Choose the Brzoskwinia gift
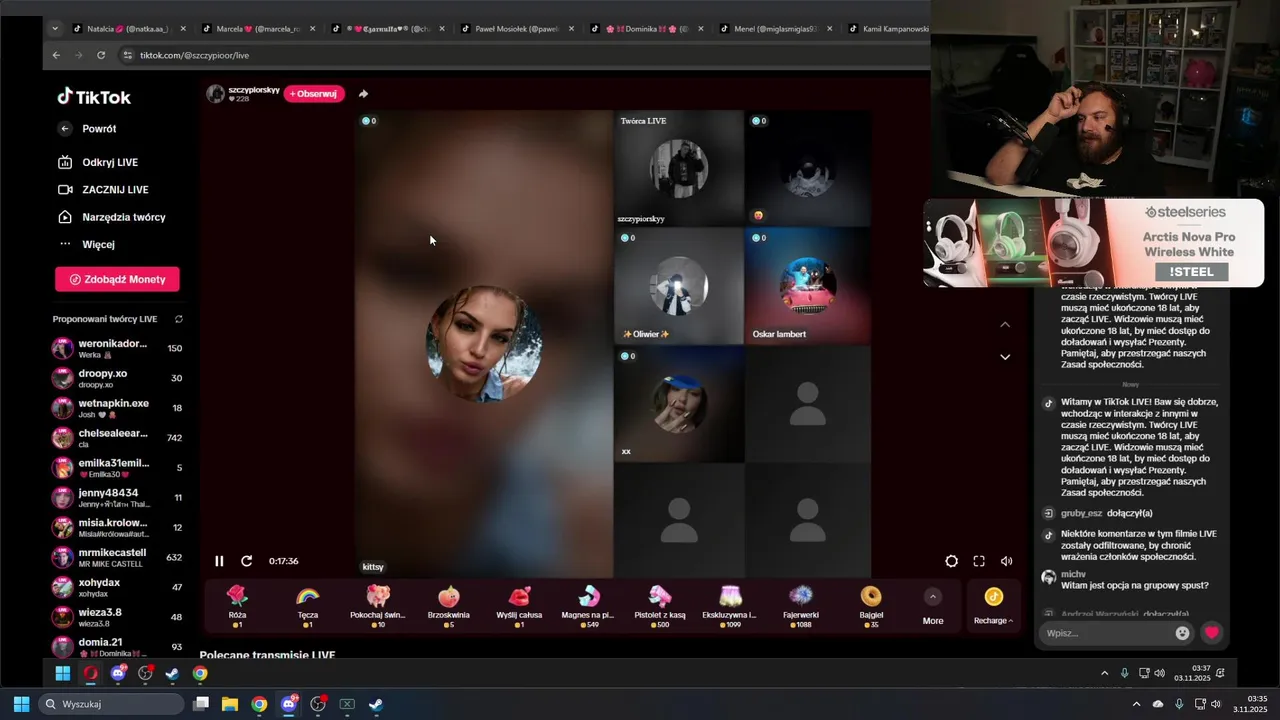The height and width of the screenshot is (720, 1280). coord(449,606)
